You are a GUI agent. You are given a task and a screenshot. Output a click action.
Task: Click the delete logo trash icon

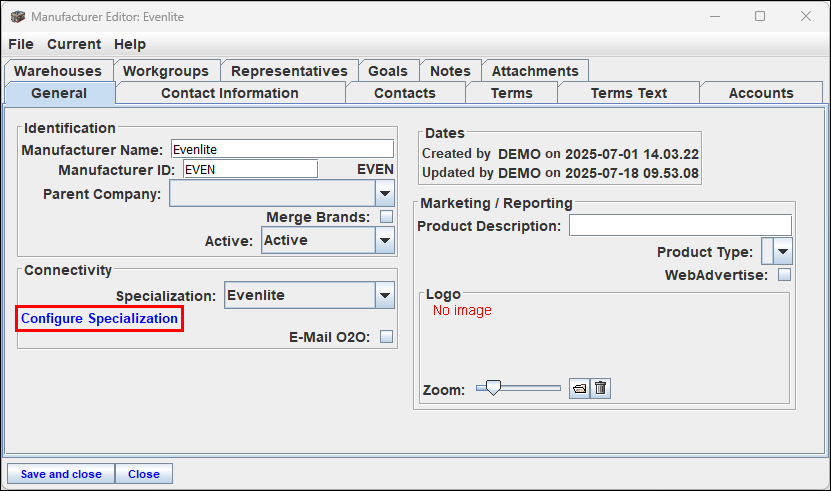tap(600, 389)
